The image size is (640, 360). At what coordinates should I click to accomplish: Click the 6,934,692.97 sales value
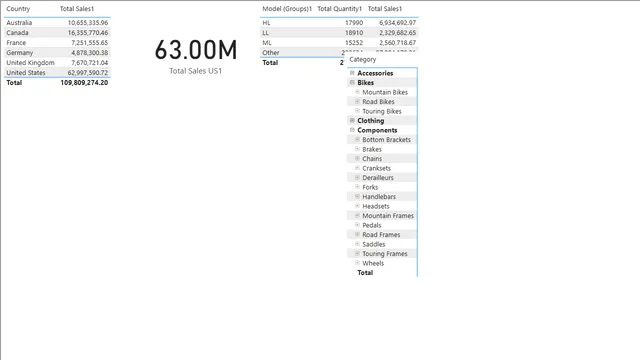[398, 23]
